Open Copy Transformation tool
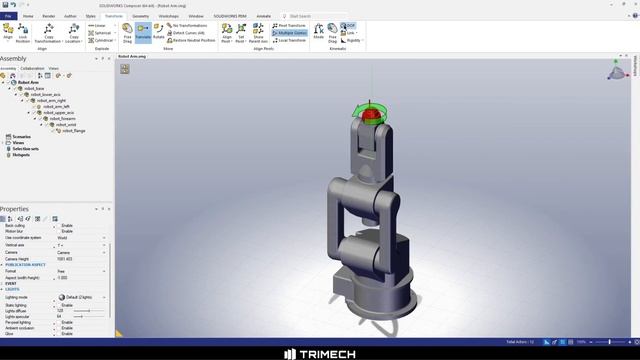The height and width of the screenshot is (360, 640). [x=48, y=33]
